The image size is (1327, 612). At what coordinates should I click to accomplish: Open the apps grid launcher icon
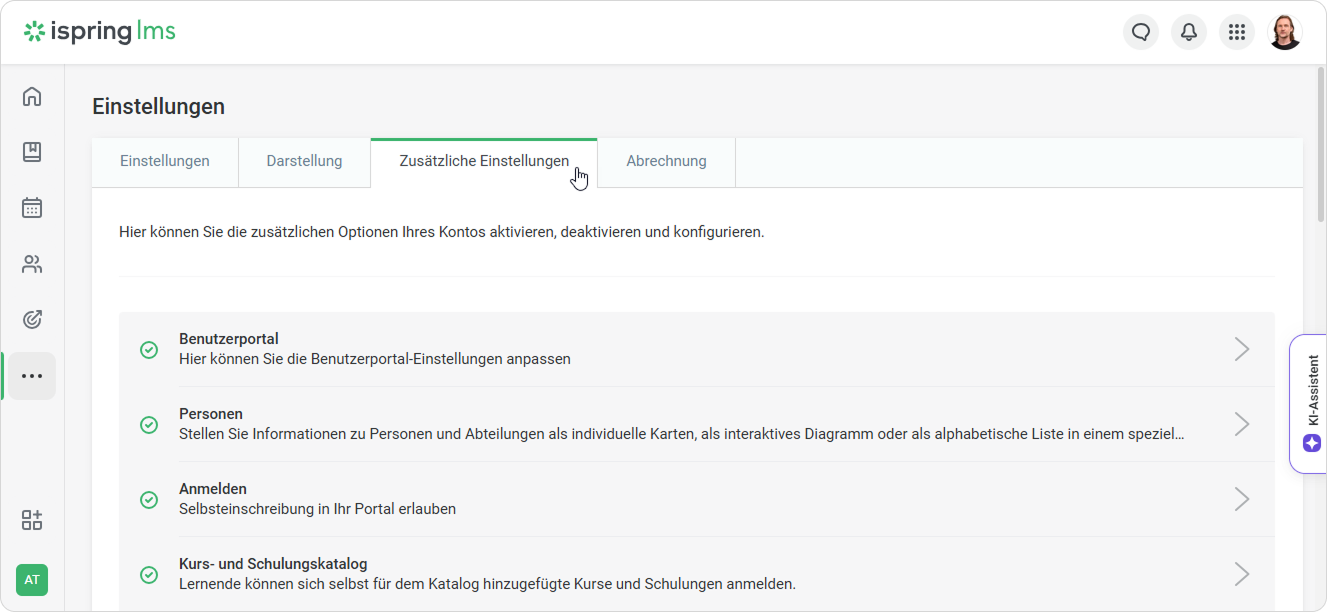point(1237,32)
